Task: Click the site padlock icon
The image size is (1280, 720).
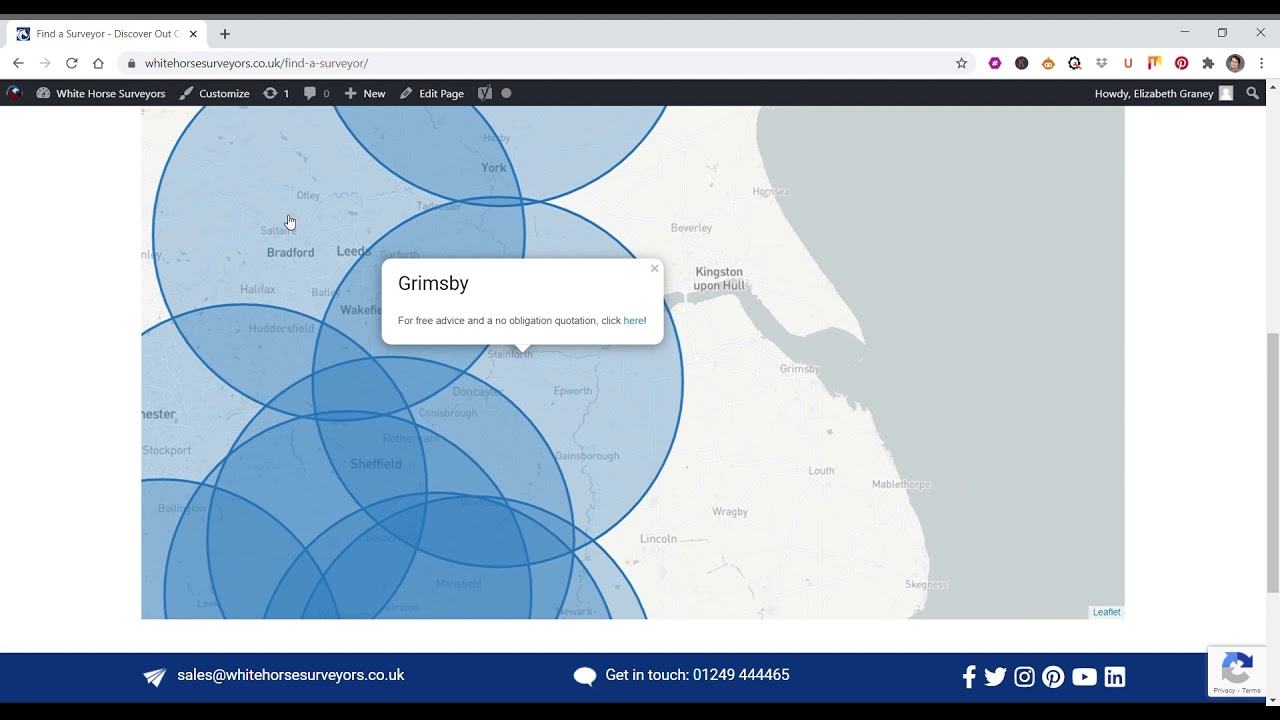Action: [x=131, y=63]
